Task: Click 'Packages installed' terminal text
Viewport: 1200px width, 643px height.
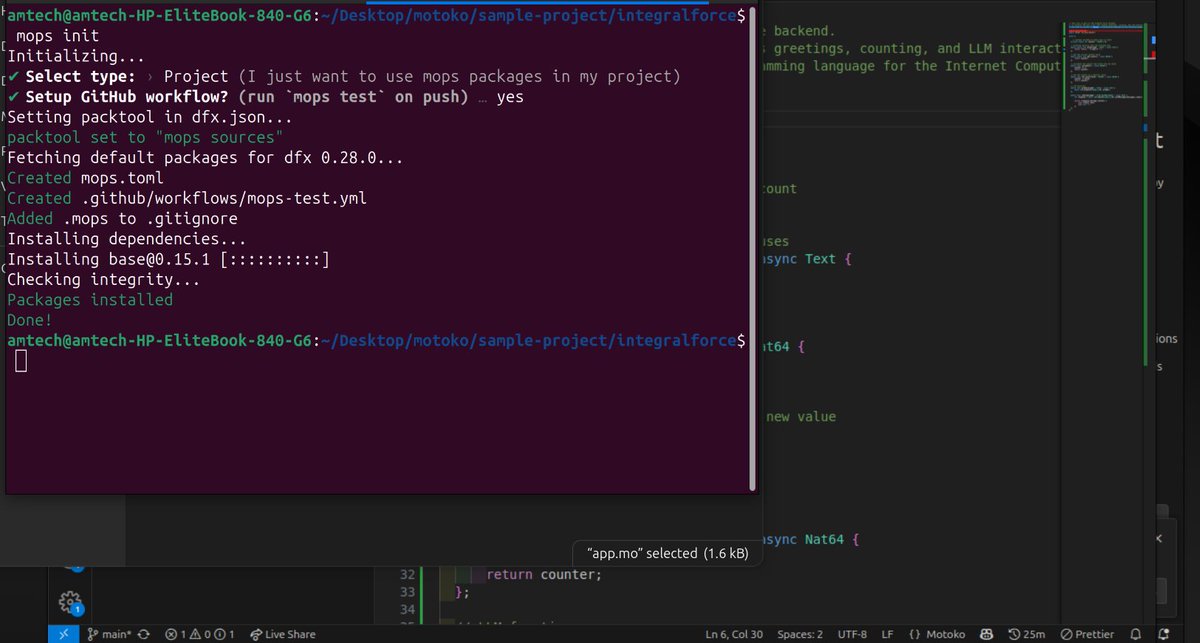Action: tap(90, 300)
